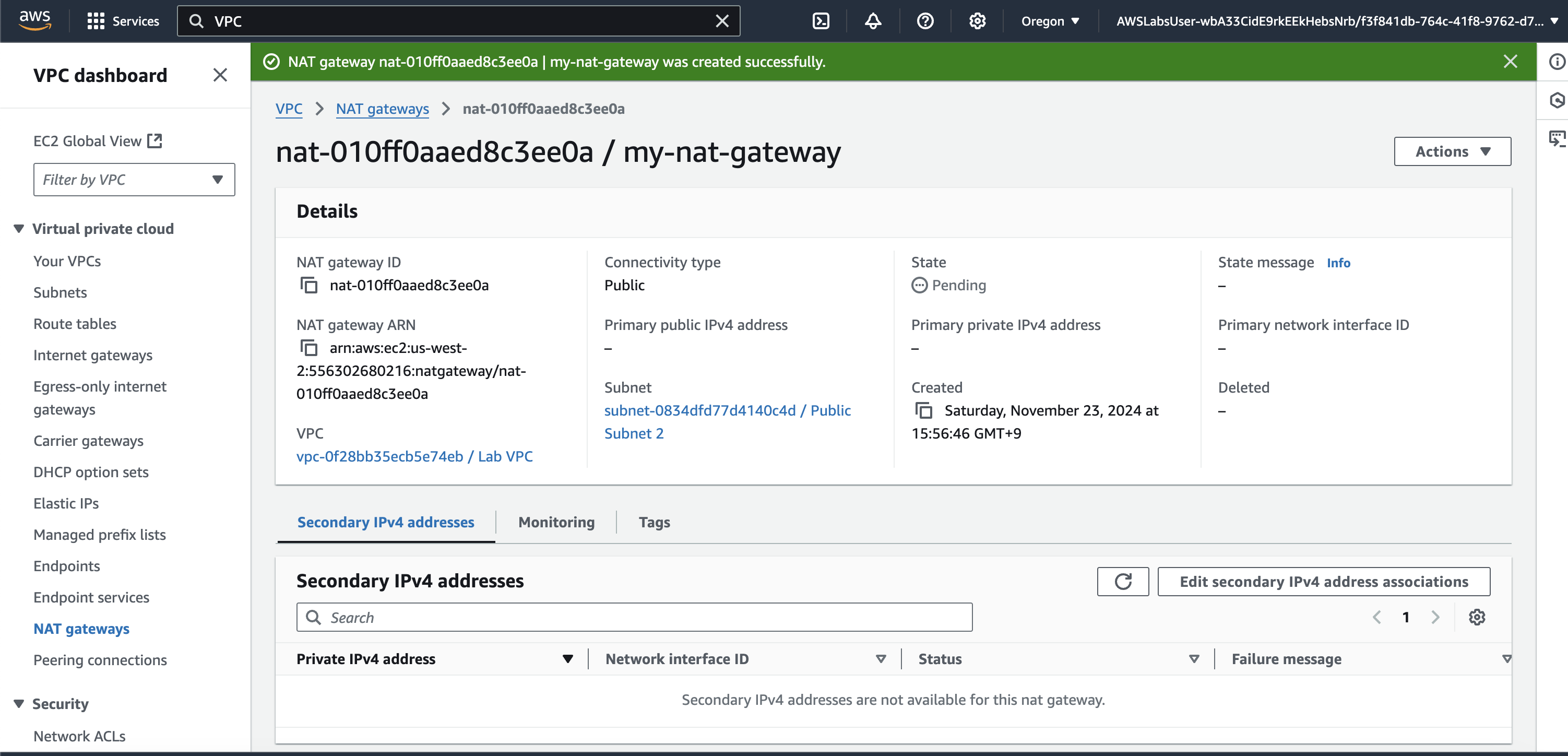Collapse the Virtual private cloud section
1568x756 pixels.
click(x=19, y=229)
